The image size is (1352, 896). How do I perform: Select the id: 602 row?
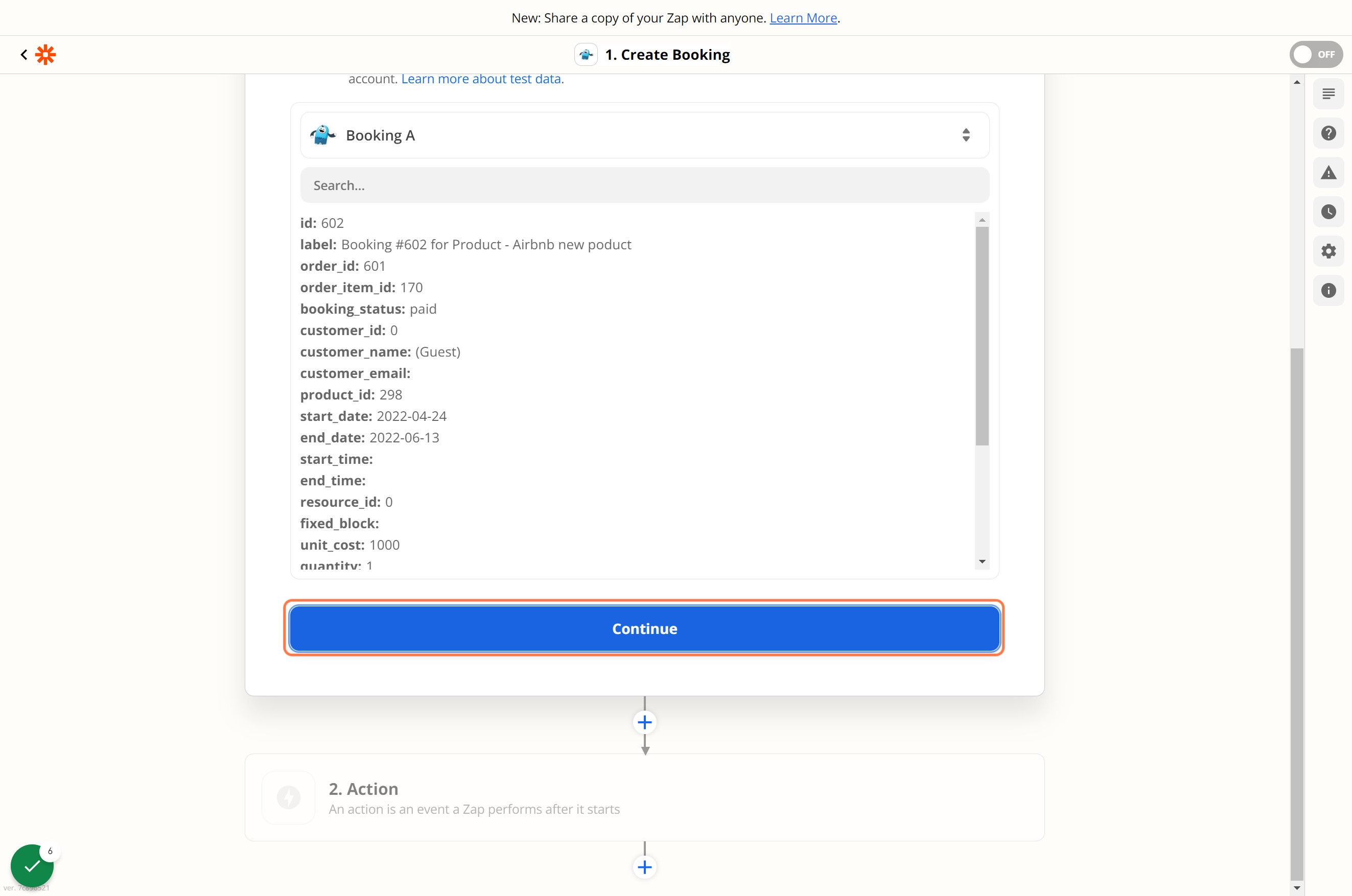[322, 223]
